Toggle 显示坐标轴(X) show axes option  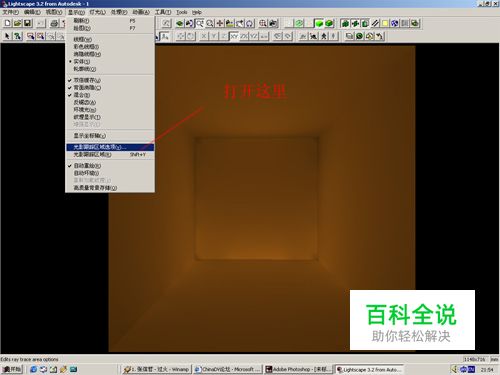pyautogui.click(x=110, y=136)
